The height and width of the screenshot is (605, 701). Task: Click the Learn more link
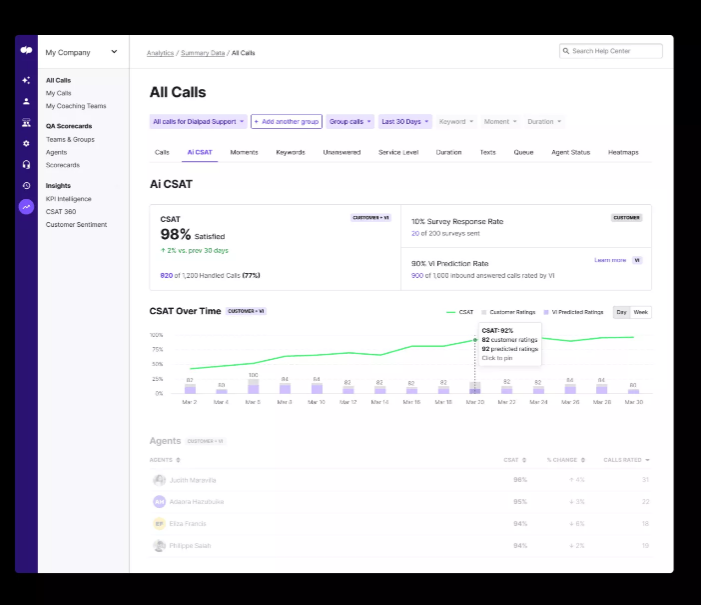609,260
